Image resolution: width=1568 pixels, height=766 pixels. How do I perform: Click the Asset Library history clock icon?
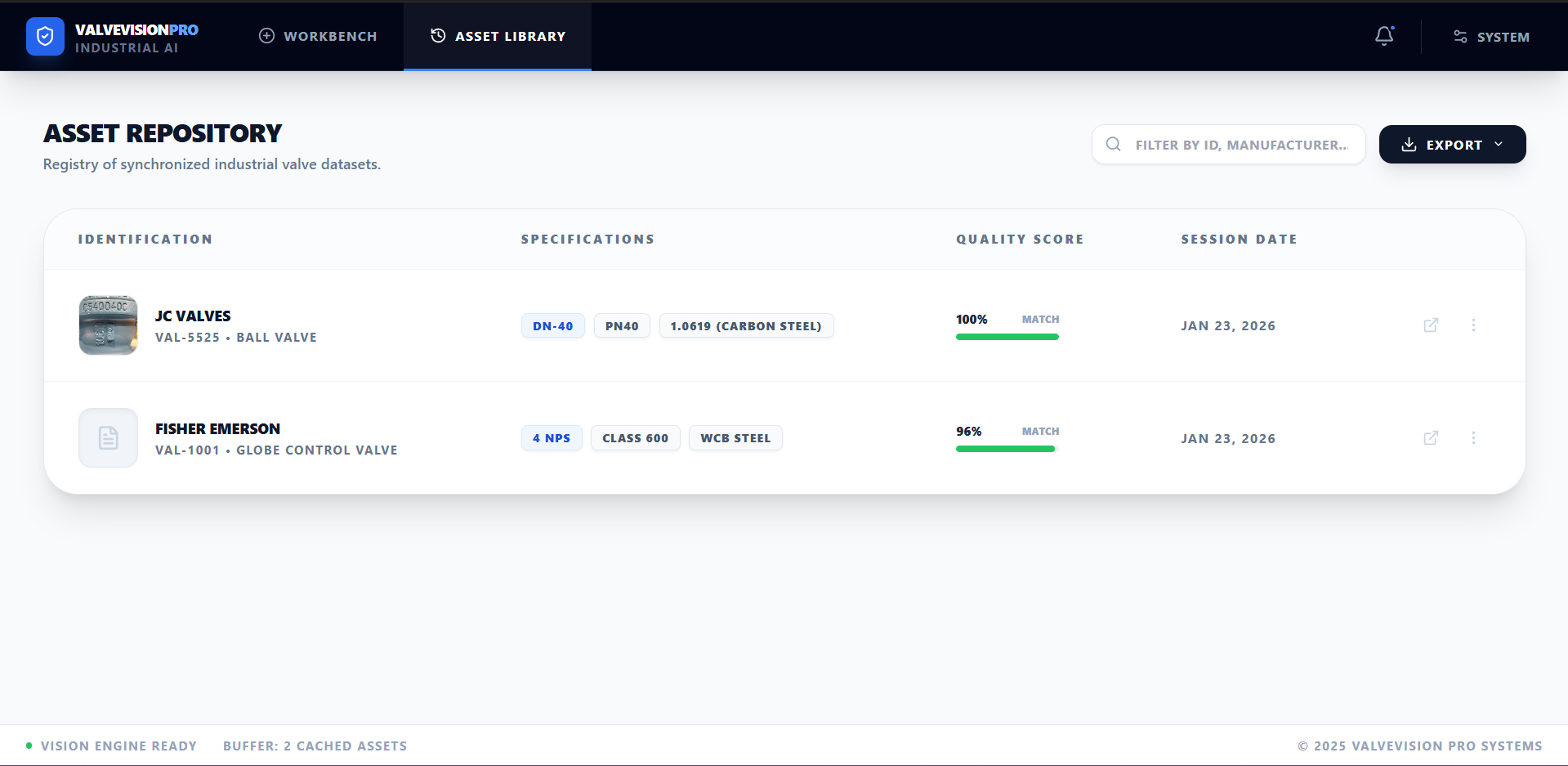(438, 36)
